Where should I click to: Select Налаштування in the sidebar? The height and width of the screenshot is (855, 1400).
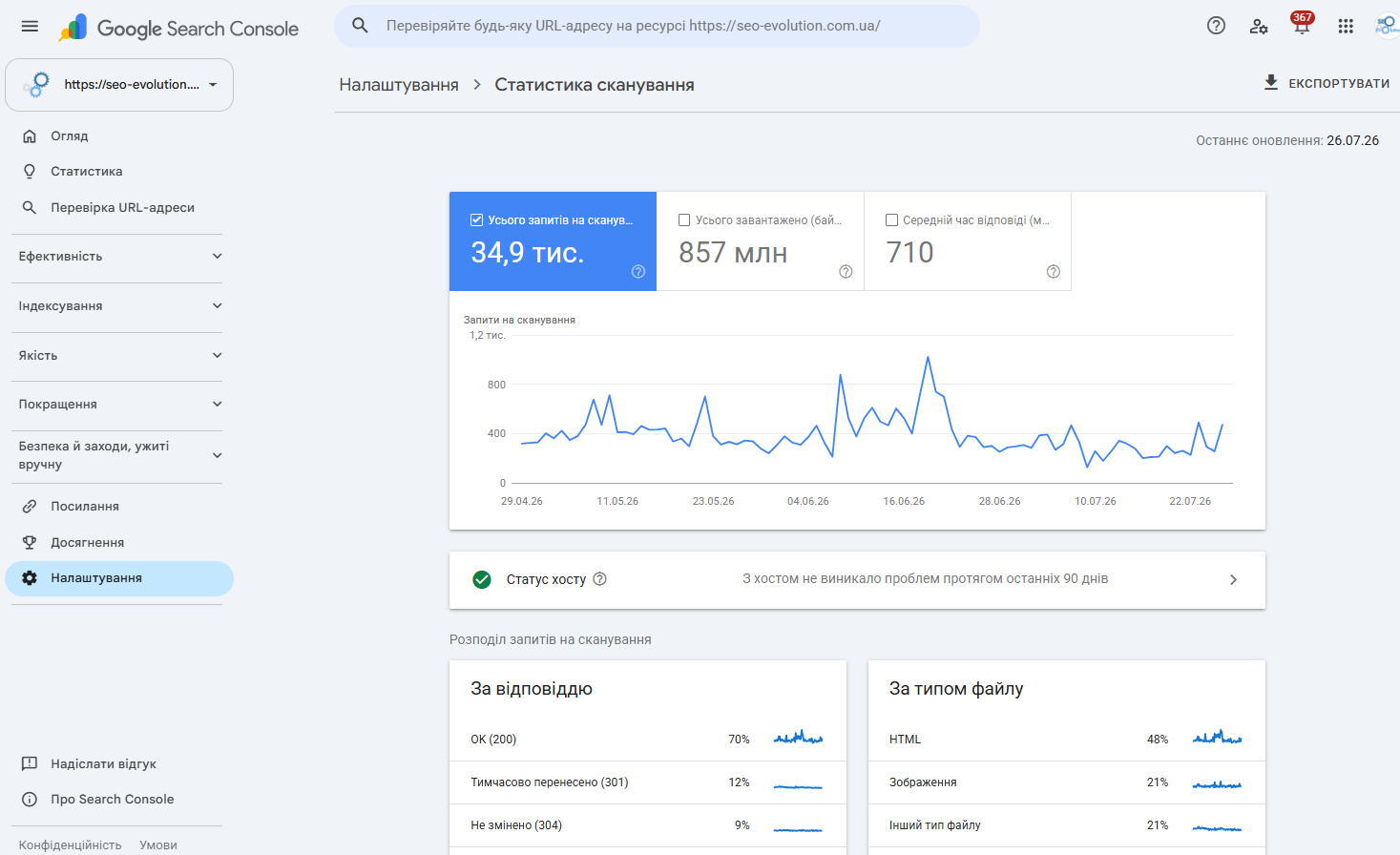(x=119, y=578)
